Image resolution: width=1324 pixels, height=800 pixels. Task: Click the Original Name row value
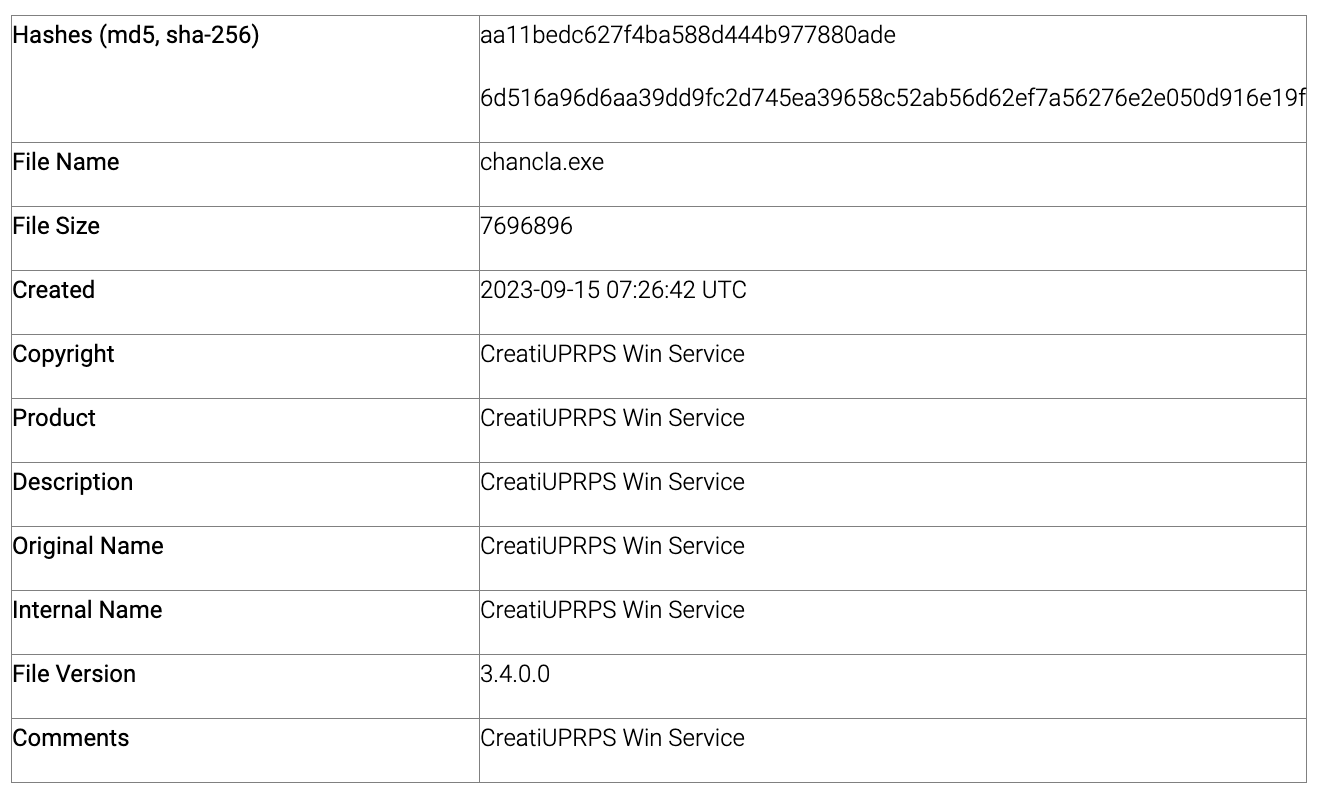coord(613,546)
